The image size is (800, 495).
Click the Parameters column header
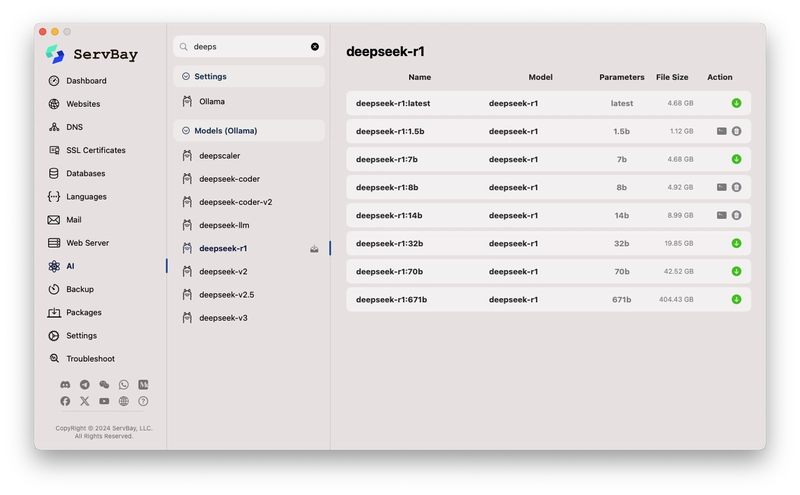(621, 77)
